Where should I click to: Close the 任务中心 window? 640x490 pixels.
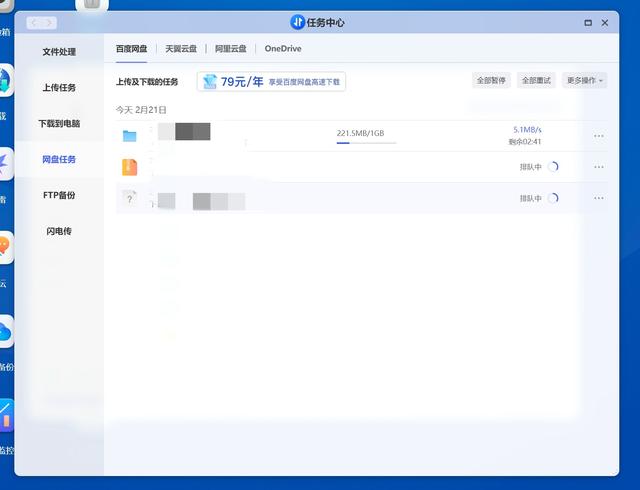point(605,23)
